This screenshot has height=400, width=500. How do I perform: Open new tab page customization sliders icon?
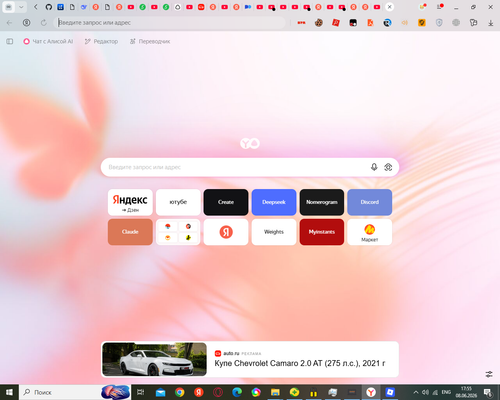click(x=489, y=374)
